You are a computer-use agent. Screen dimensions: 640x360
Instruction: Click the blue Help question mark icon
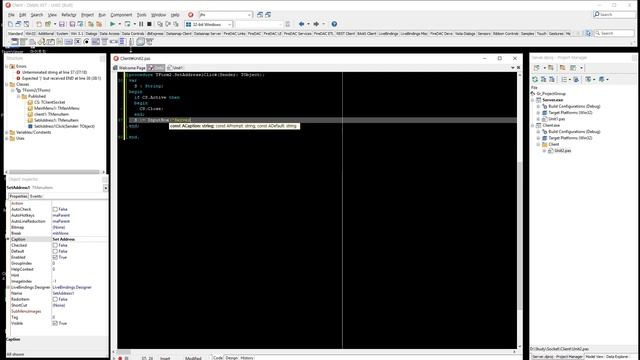pos(334,24)
